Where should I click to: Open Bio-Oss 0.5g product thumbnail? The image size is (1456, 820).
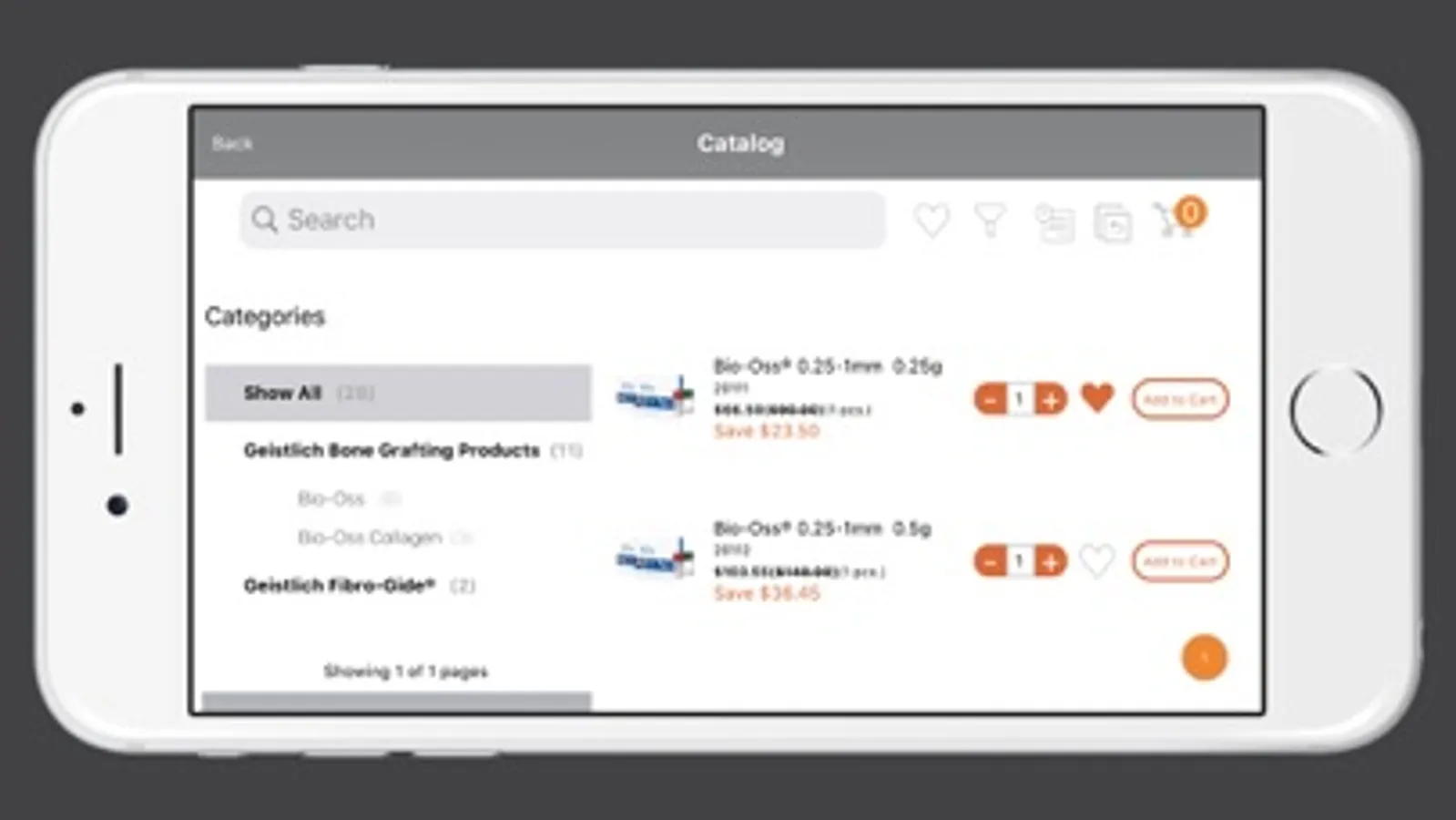[655, 557]
